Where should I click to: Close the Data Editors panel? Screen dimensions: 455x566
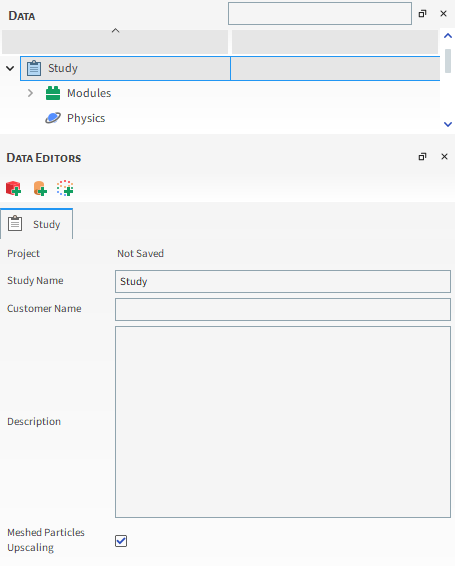pyautogui.click(x=444, y=157)
